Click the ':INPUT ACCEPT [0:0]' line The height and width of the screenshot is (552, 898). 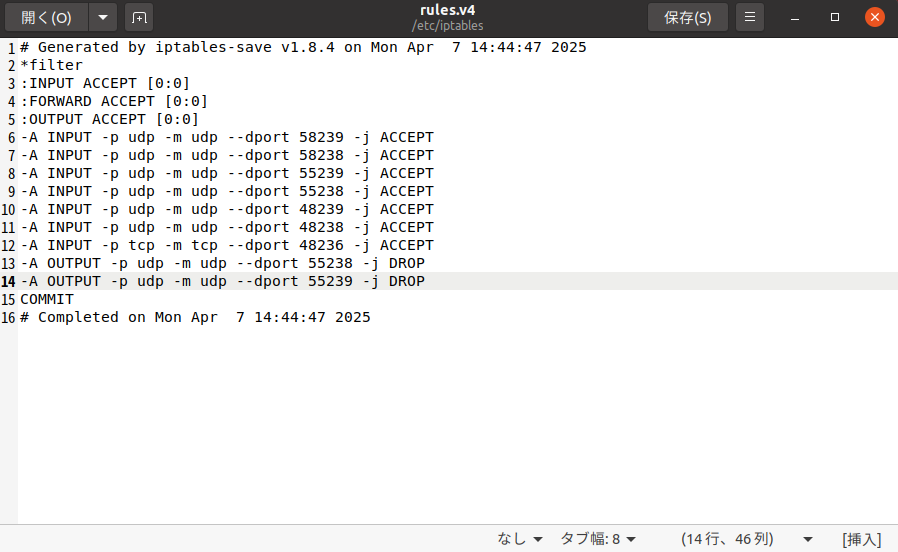pos(105,84)
